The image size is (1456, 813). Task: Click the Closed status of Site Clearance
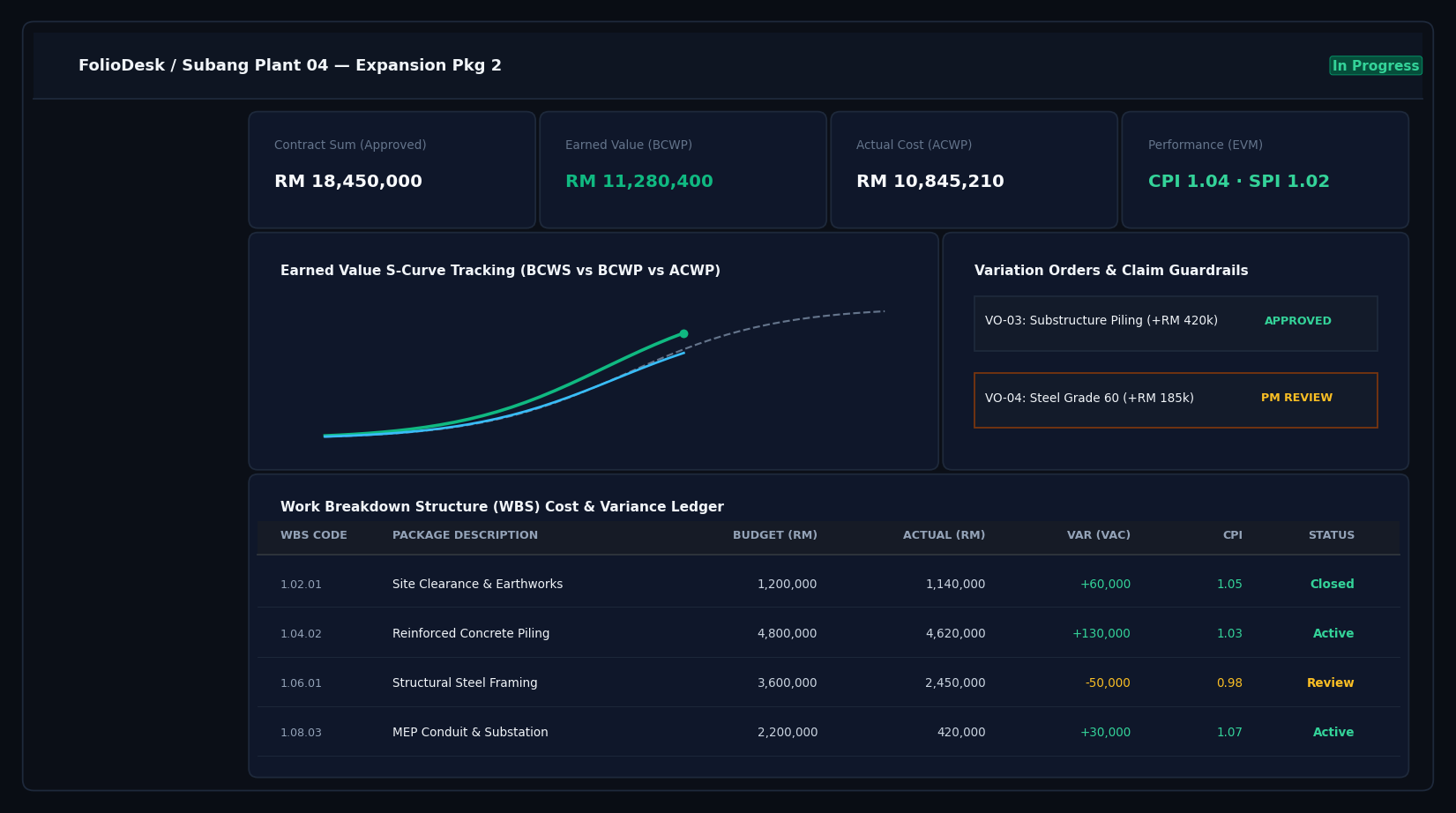pyautogui.click(x=1332, y=585)
